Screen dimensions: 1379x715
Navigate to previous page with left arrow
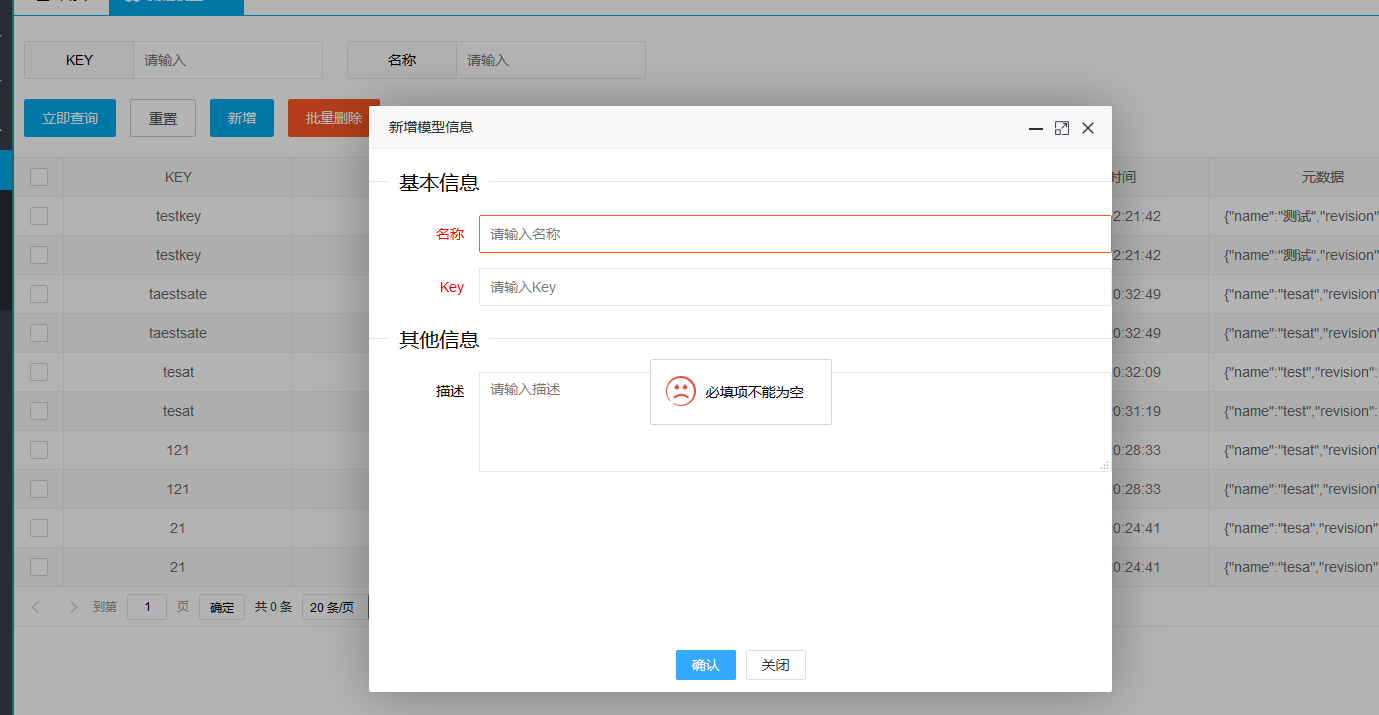(36, 606)
